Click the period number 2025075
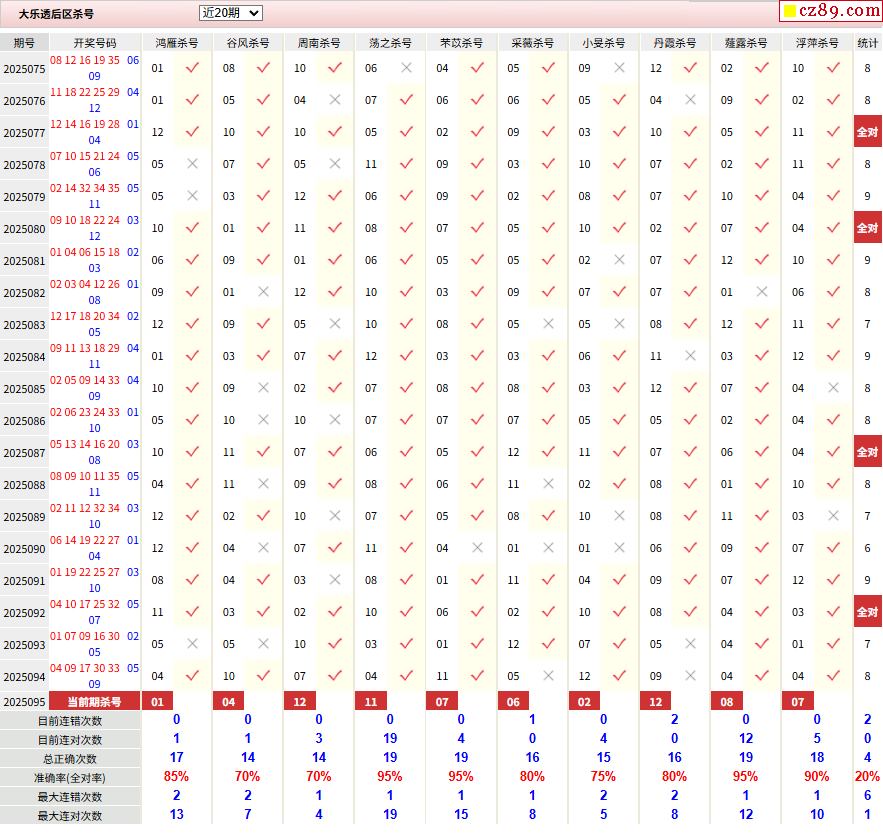The height and width of the screenshot is (834, 883). pos(24,69)
